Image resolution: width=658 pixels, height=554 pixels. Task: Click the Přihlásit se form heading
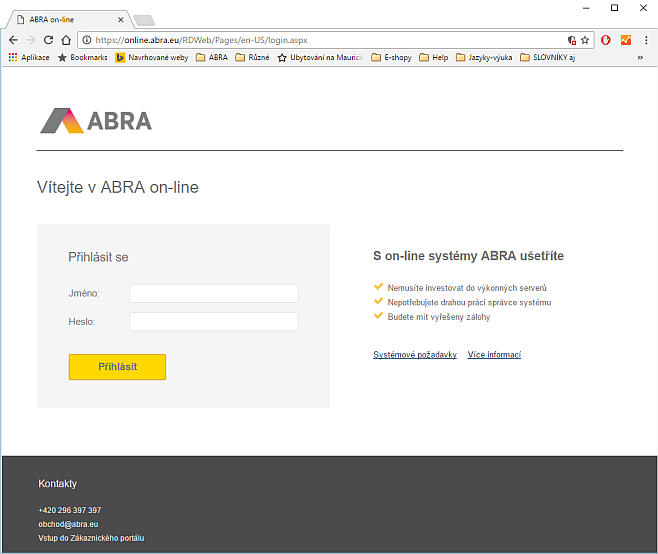coord(98,257)
